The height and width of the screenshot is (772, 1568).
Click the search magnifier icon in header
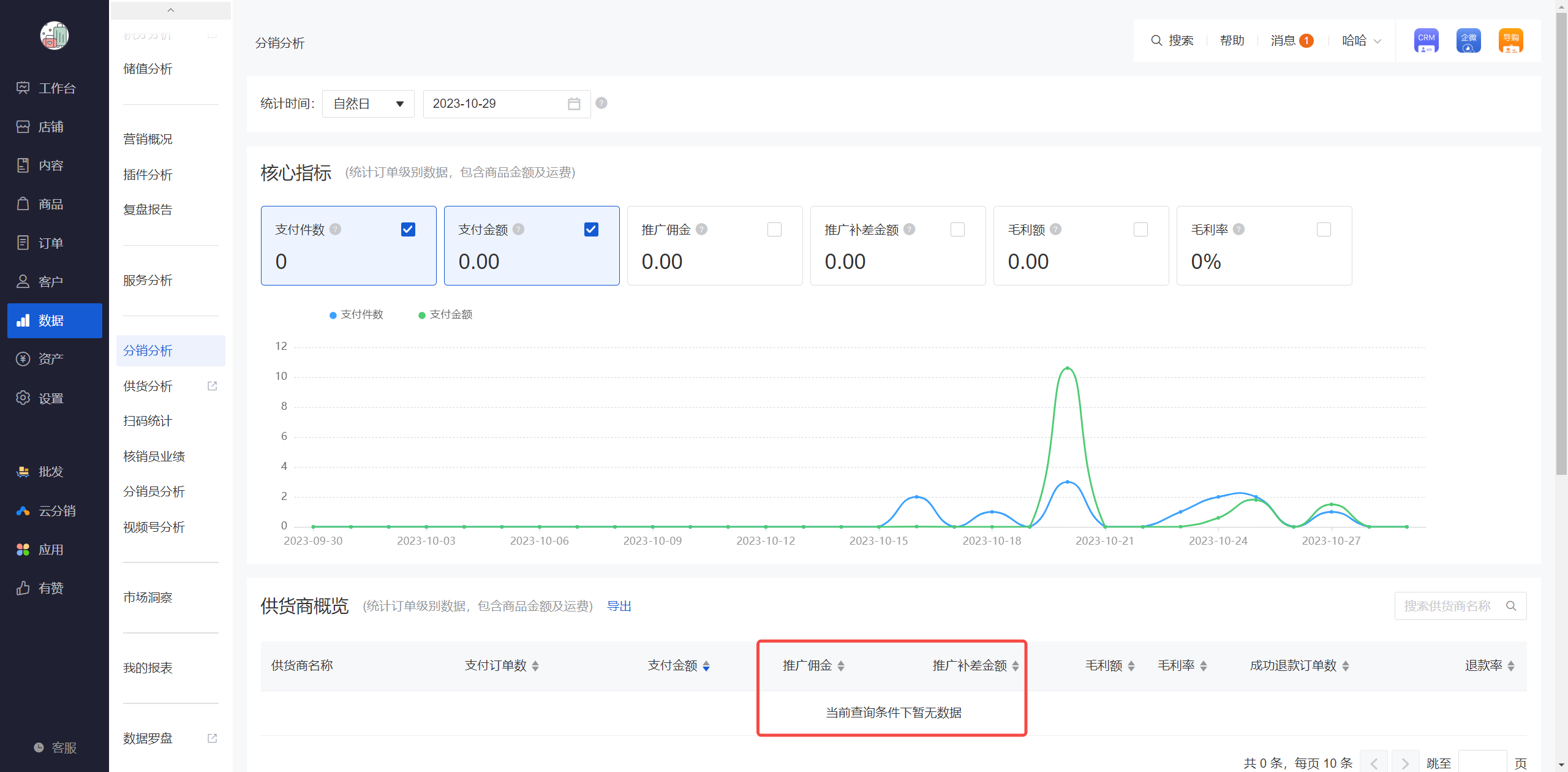click(x=1156, y=40)
